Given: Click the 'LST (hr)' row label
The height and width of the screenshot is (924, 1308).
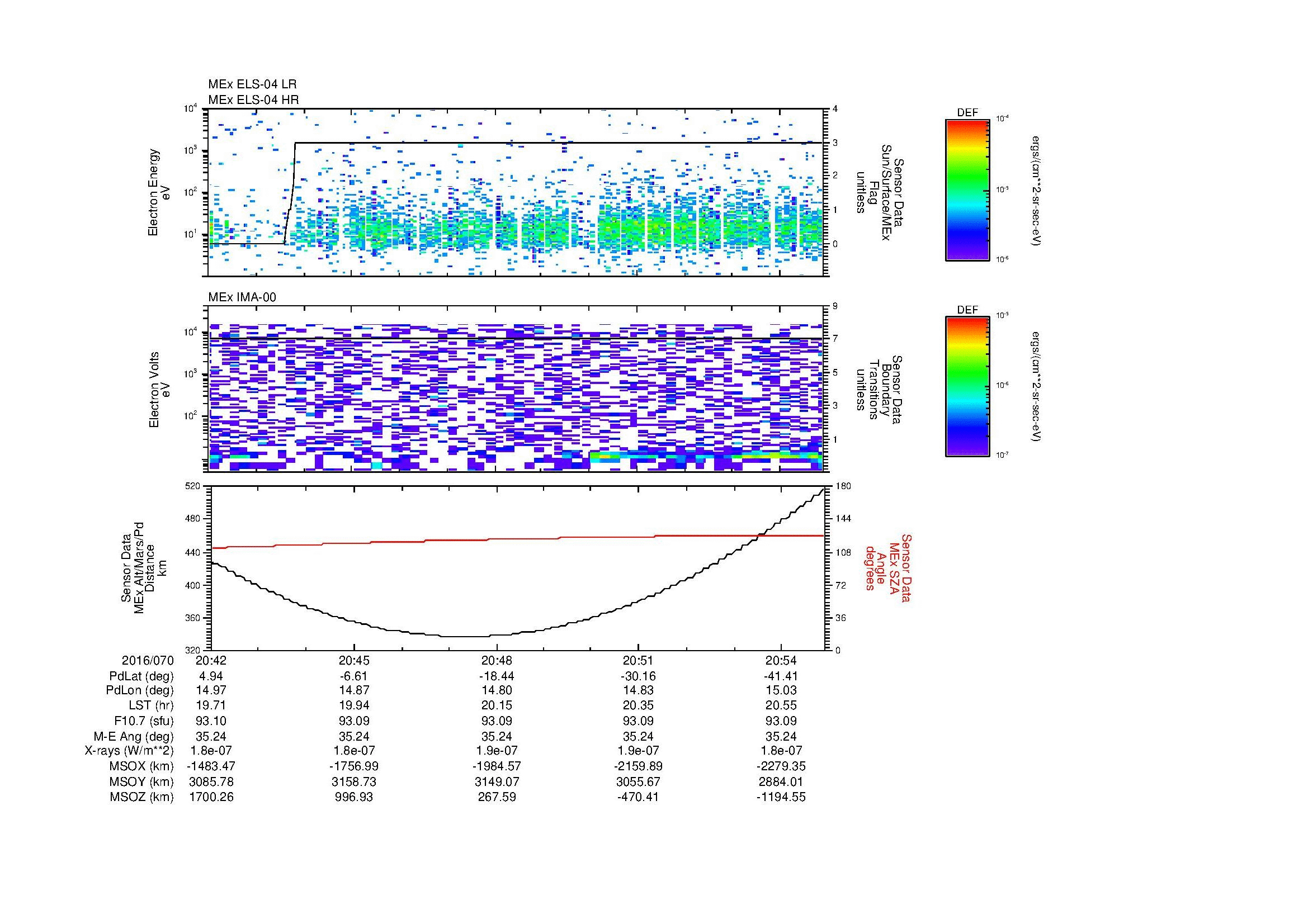Looking at the screenshot, I should tap(152, 706).
